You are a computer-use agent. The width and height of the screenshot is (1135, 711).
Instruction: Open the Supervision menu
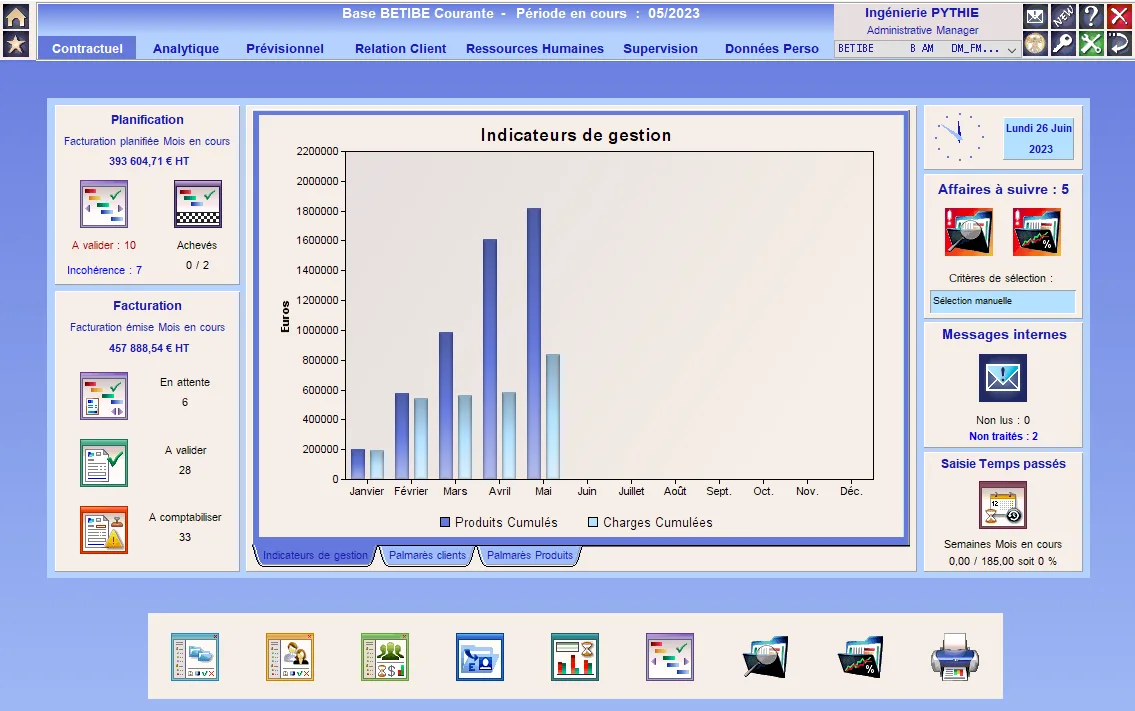(660, 49)
